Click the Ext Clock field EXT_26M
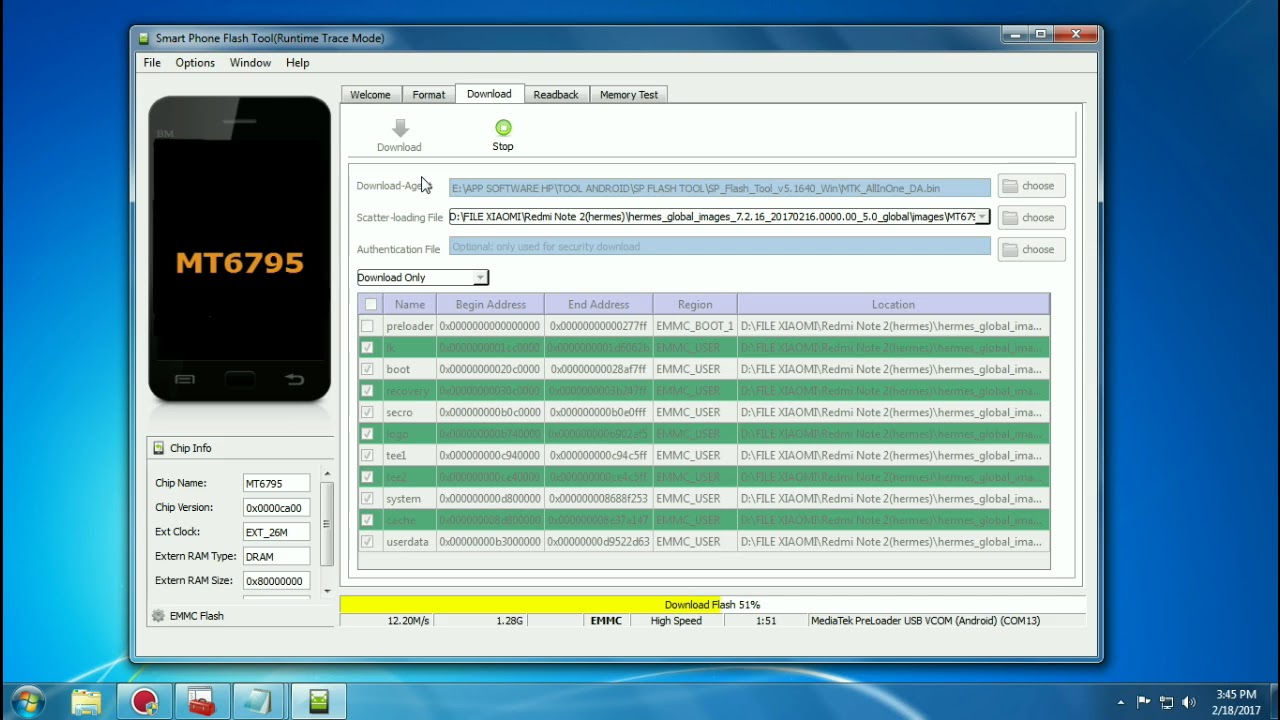This screenshot has width=1280, height=720. click(x=276, y=532)
